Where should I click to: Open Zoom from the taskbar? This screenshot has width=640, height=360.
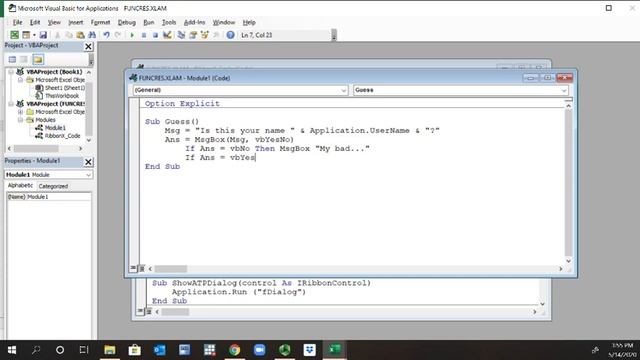pyautogui.click(x=260, y=350)
